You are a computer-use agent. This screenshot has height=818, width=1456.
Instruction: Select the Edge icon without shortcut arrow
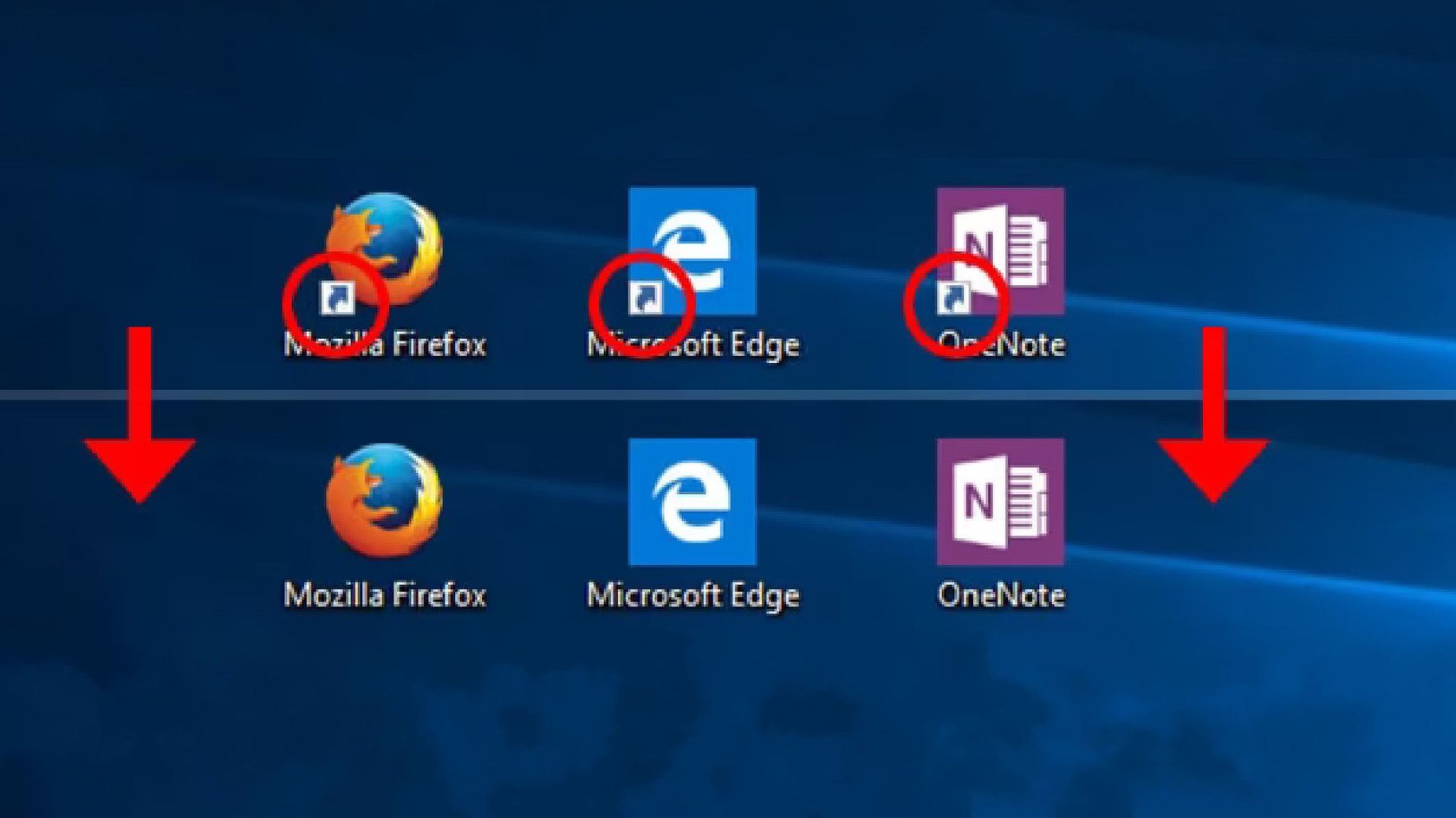click(692, 502)
